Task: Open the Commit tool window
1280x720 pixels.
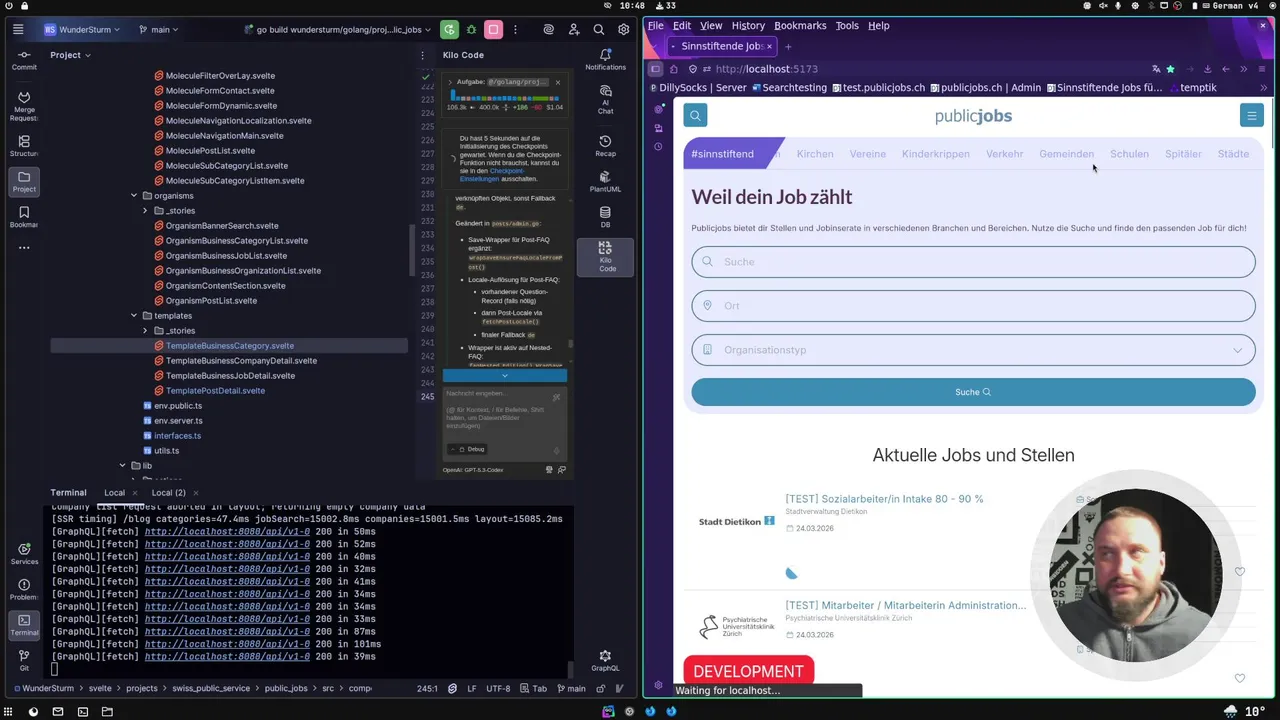Action: click(x=24, y=60)
